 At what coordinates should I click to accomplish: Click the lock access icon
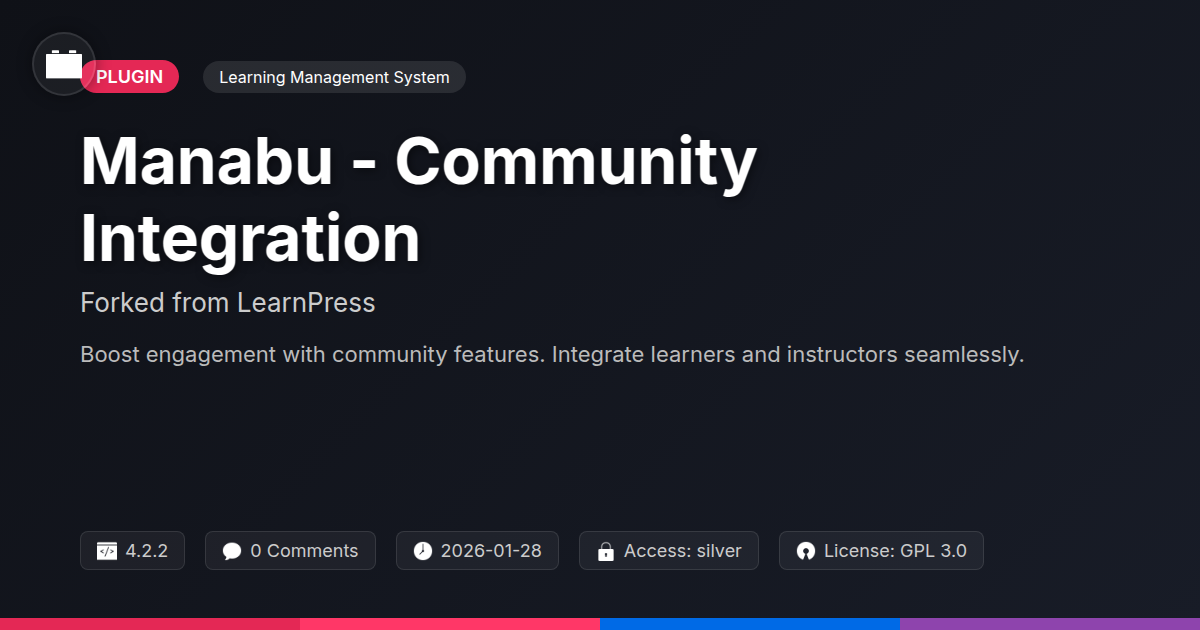pyautogui.click(x=605, y=551)
